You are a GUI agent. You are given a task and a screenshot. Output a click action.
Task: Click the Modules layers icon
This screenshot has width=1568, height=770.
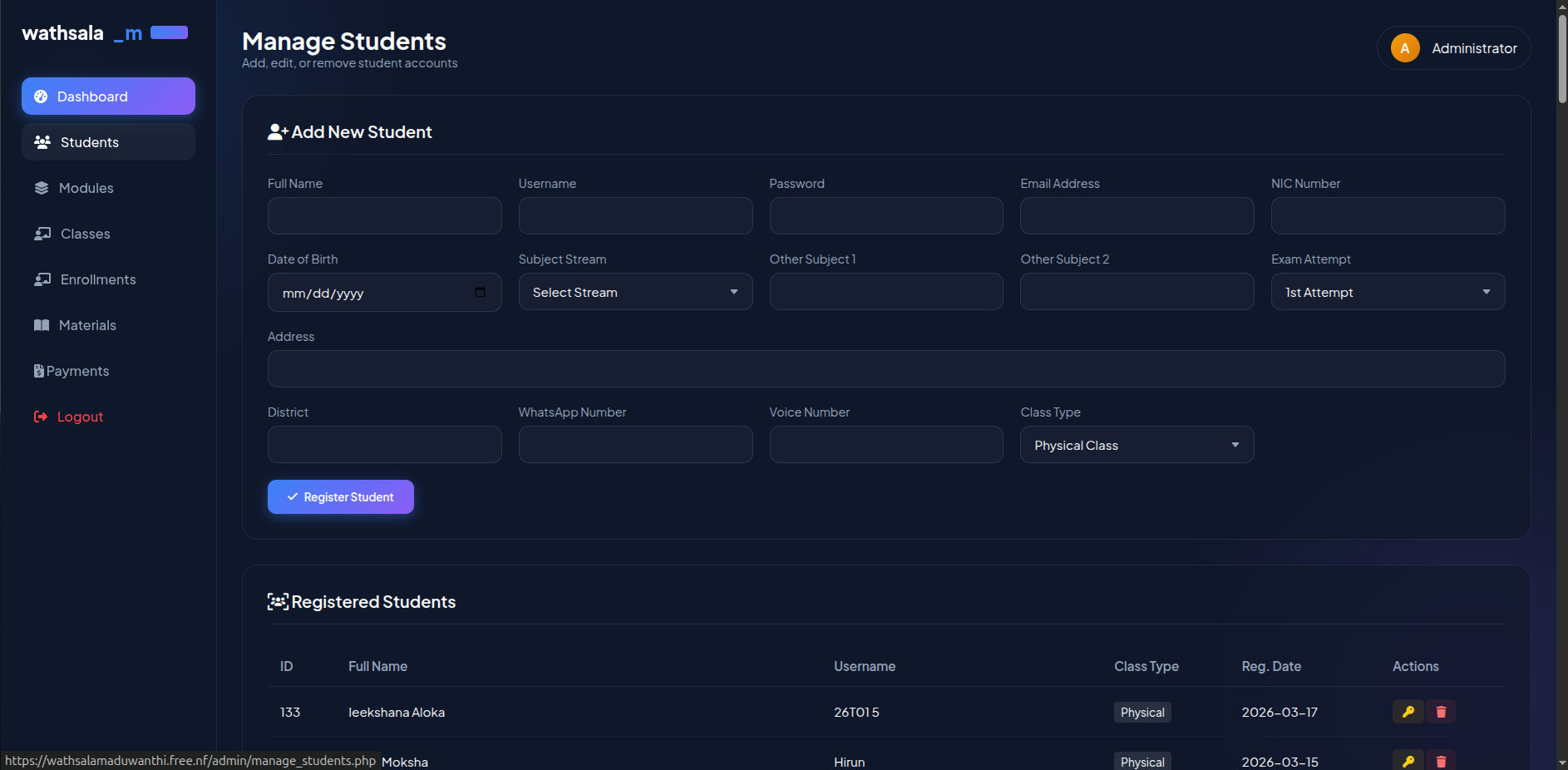[x=42, y=188]
